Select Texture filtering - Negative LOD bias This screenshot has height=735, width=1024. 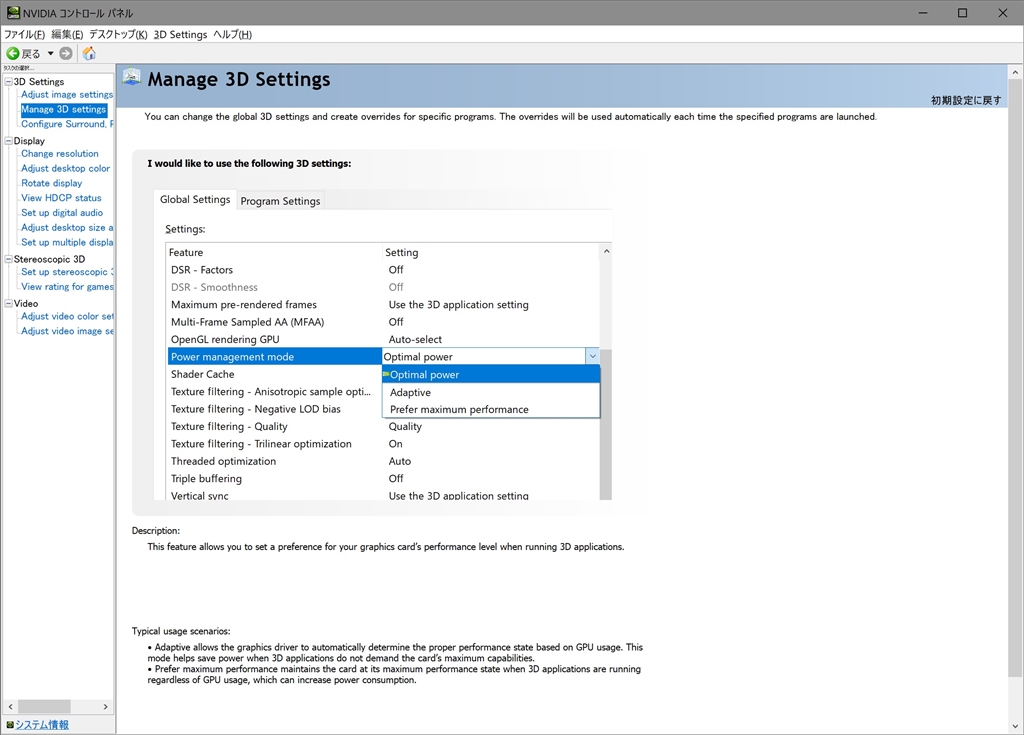tap(274, 409)
